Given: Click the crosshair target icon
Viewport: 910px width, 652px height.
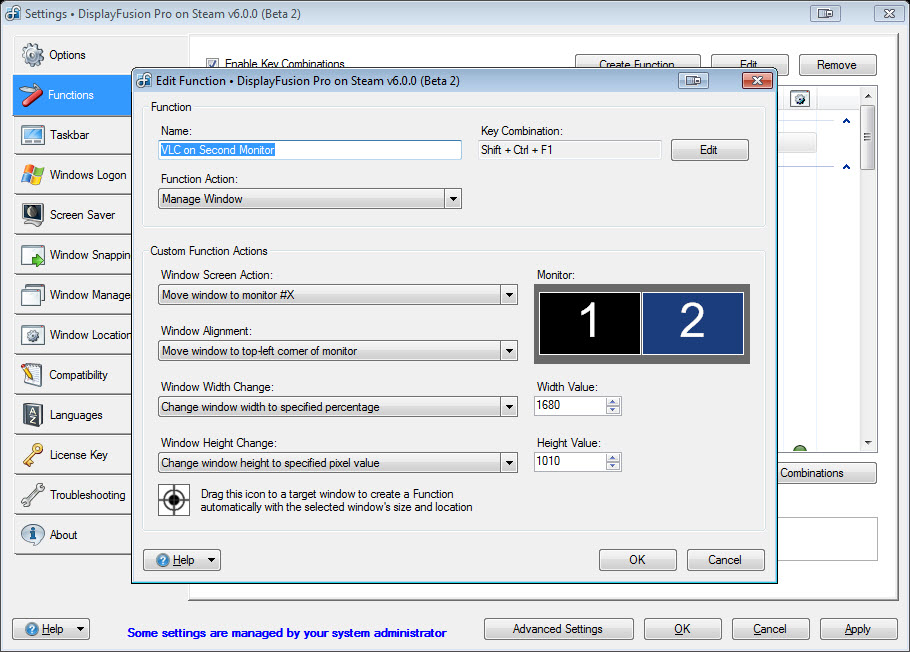Looking at the screenshot, I should click(x=174, y=499).
